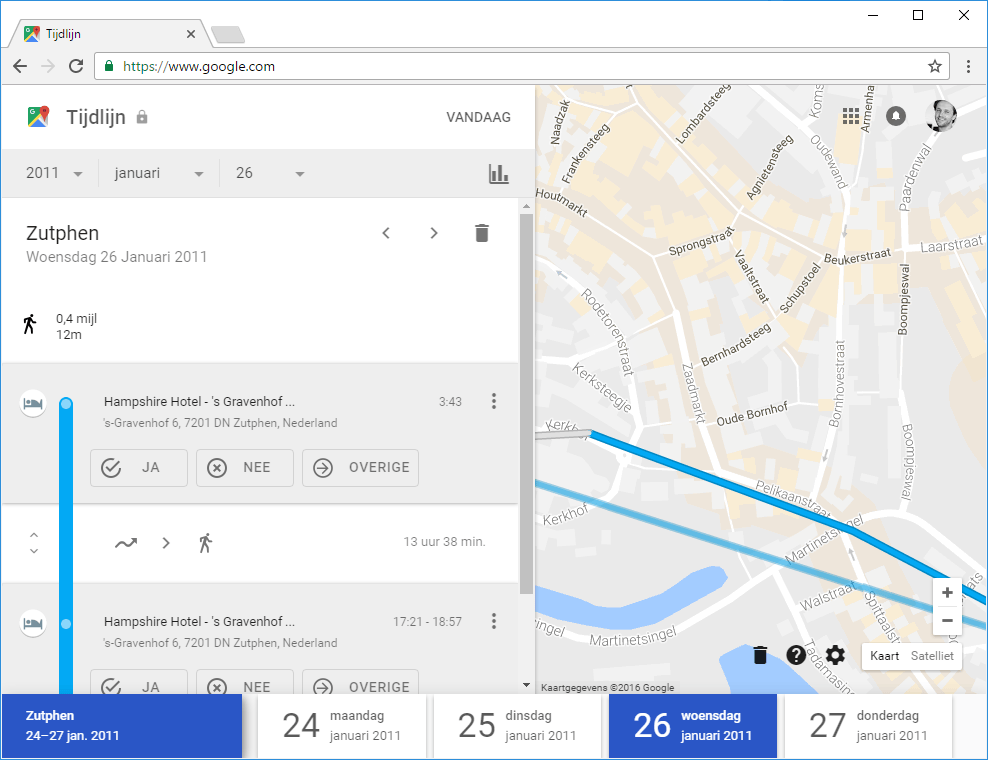Viewport: 988px width, 760px height.
Task: Open the bar chart statistics icon
Action: (x=498, y=173)
